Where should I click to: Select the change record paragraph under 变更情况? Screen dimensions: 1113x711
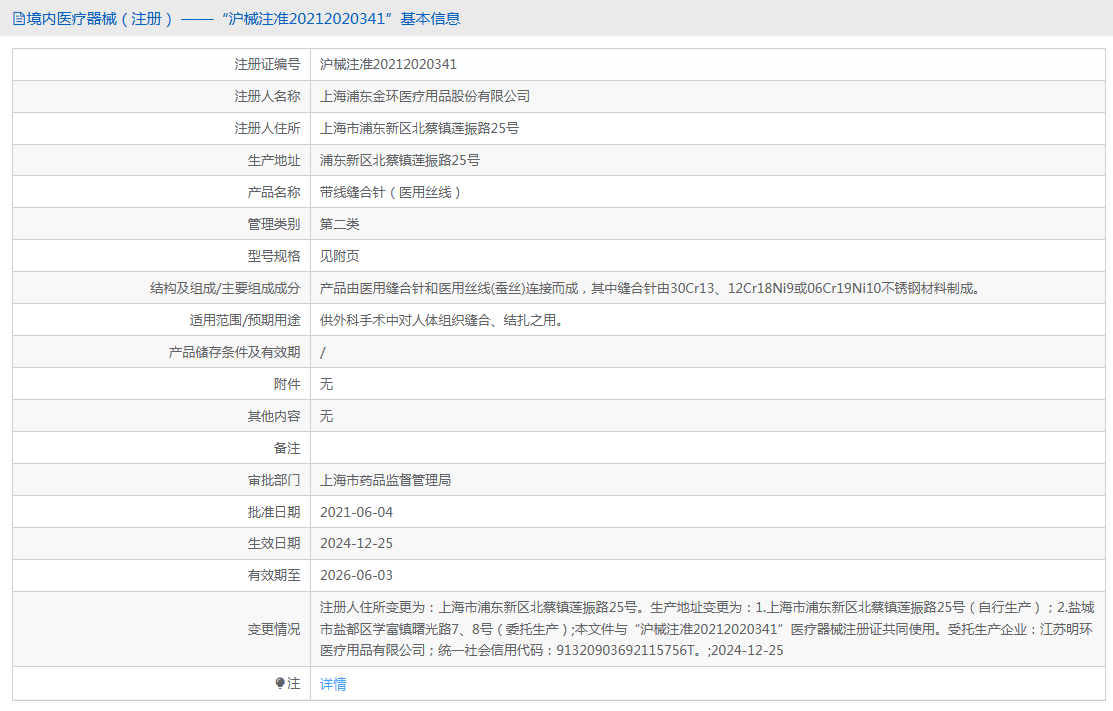707,629
